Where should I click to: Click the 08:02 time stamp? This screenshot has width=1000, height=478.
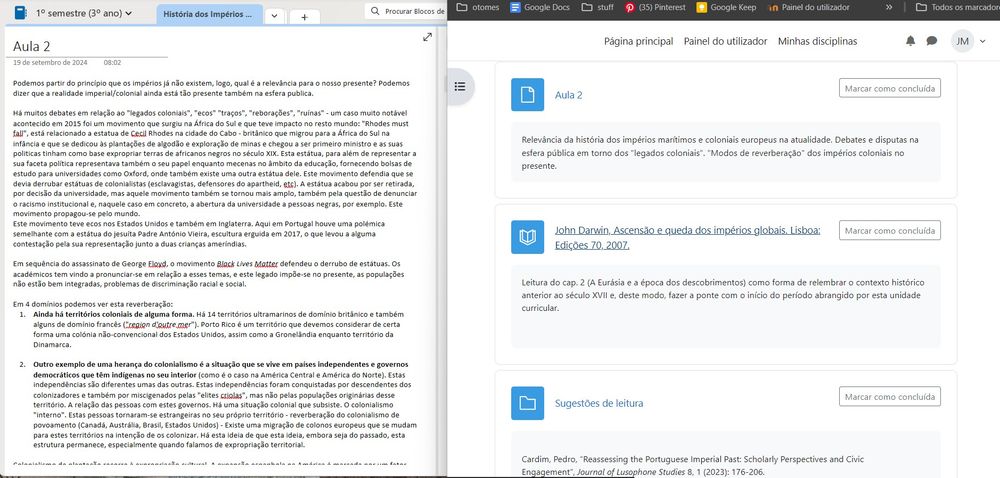coord(112,62)
